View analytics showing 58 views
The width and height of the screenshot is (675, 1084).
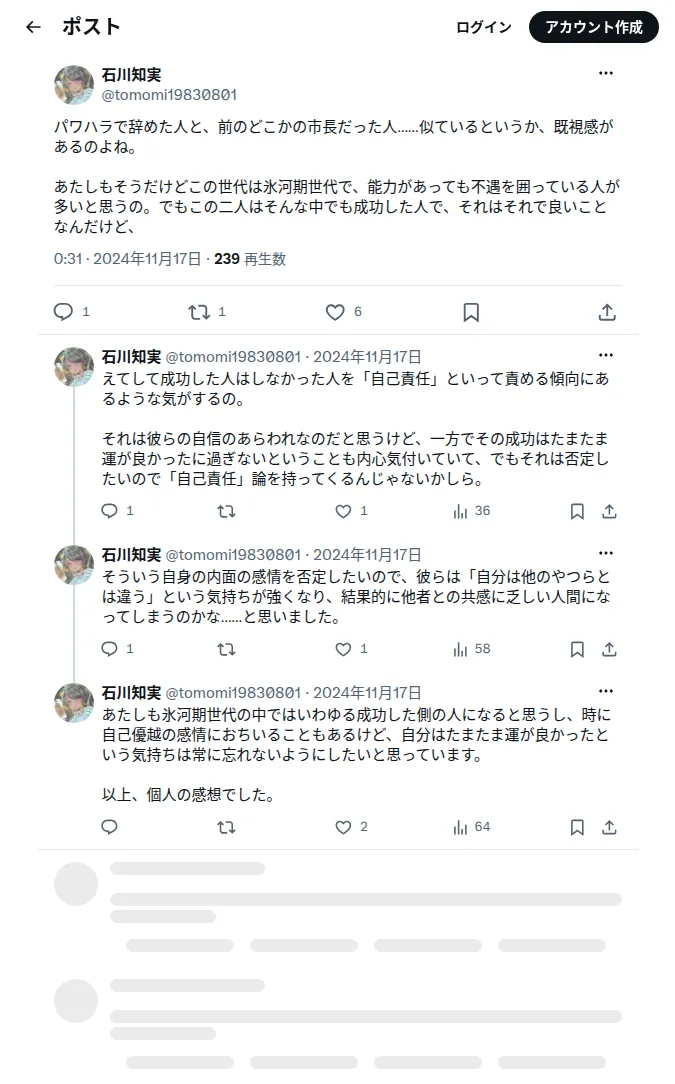472,649
